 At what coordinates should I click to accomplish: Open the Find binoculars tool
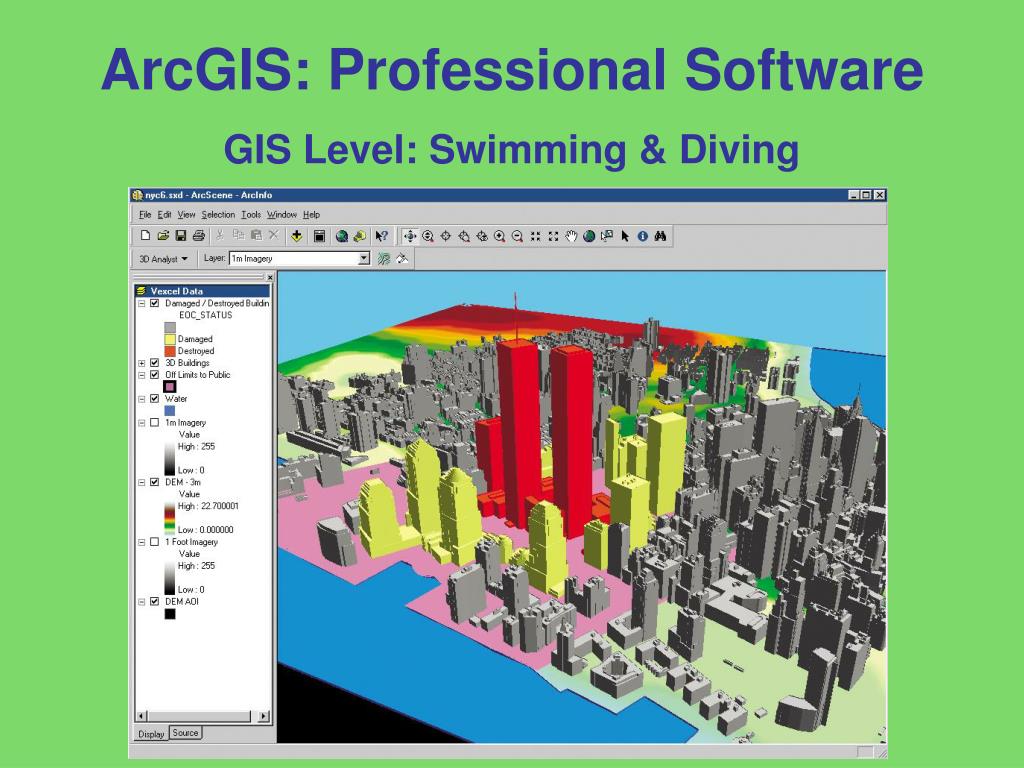[660, 236]
